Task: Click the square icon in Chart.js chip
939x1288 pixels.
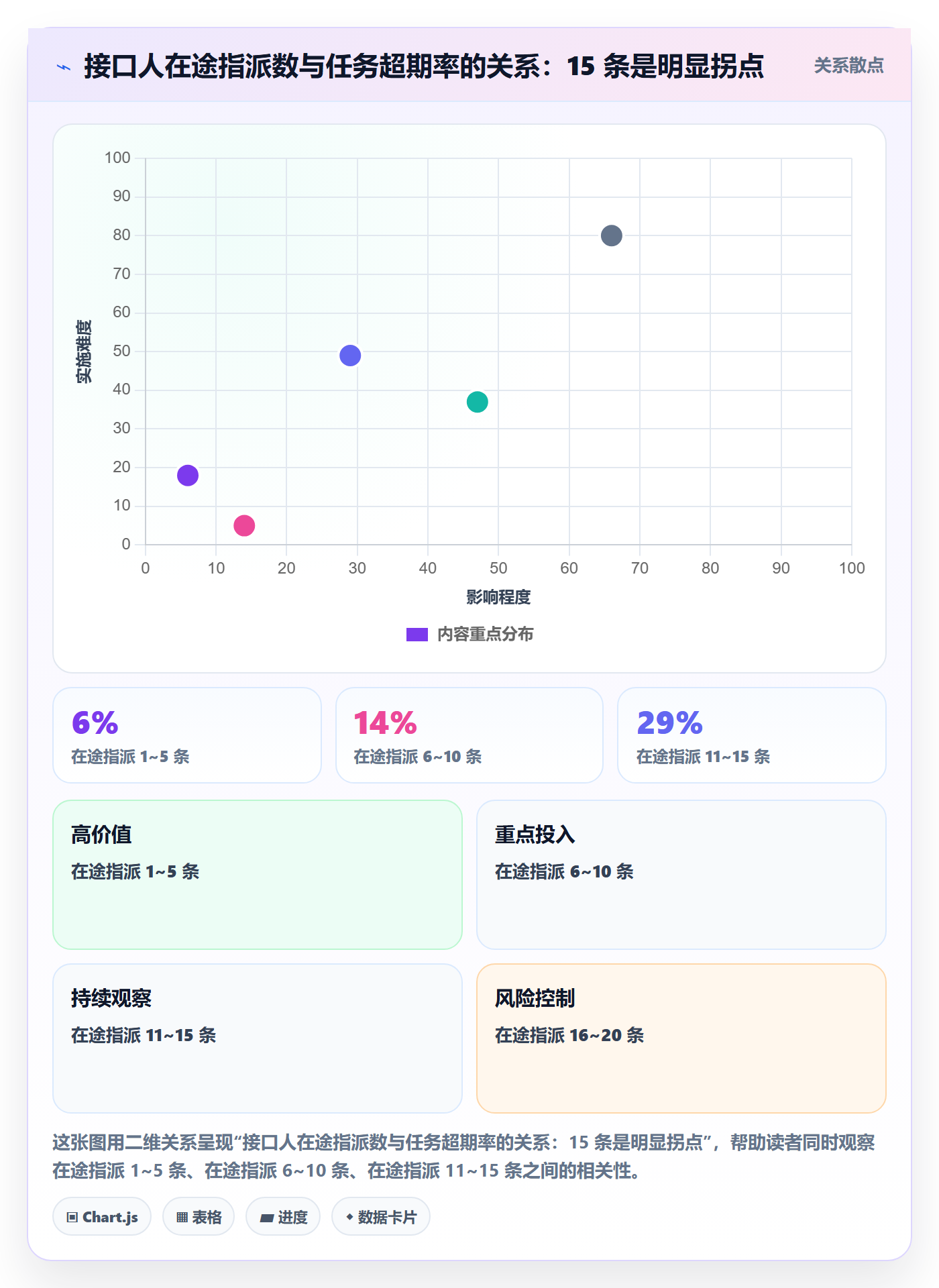Action: 72,1218
